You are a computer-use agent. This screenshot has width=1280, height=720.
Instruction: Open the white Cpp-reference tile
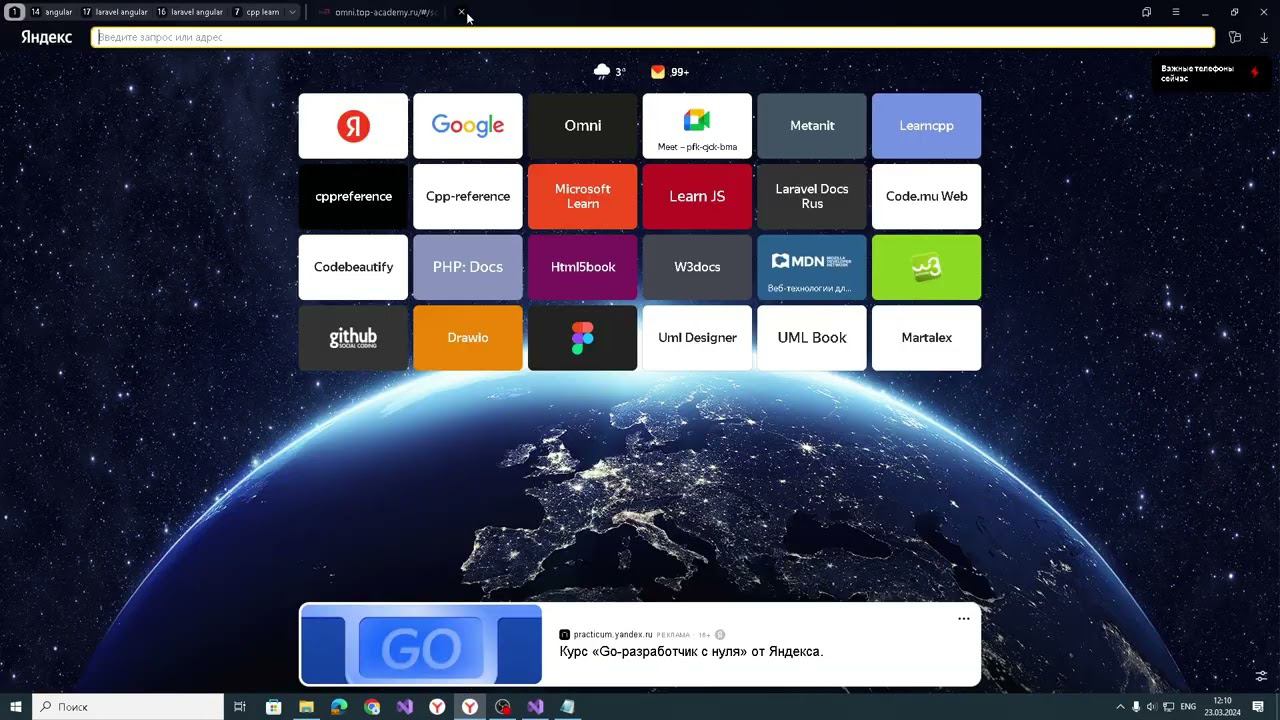coord(468,197)
